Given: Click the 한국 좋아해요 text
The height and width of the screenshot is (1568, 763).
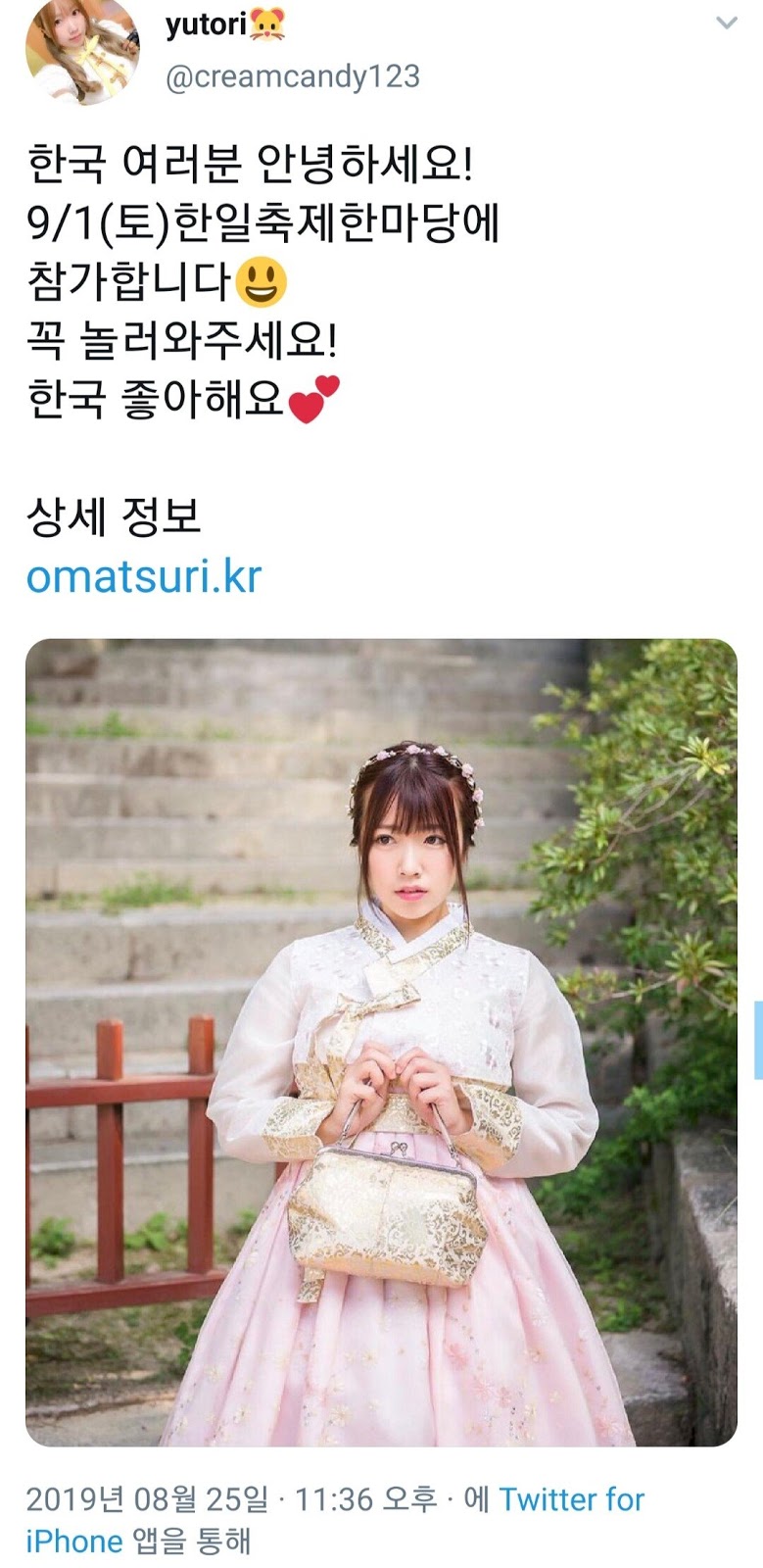Looking at the screenshot, I should click(156, 399).
